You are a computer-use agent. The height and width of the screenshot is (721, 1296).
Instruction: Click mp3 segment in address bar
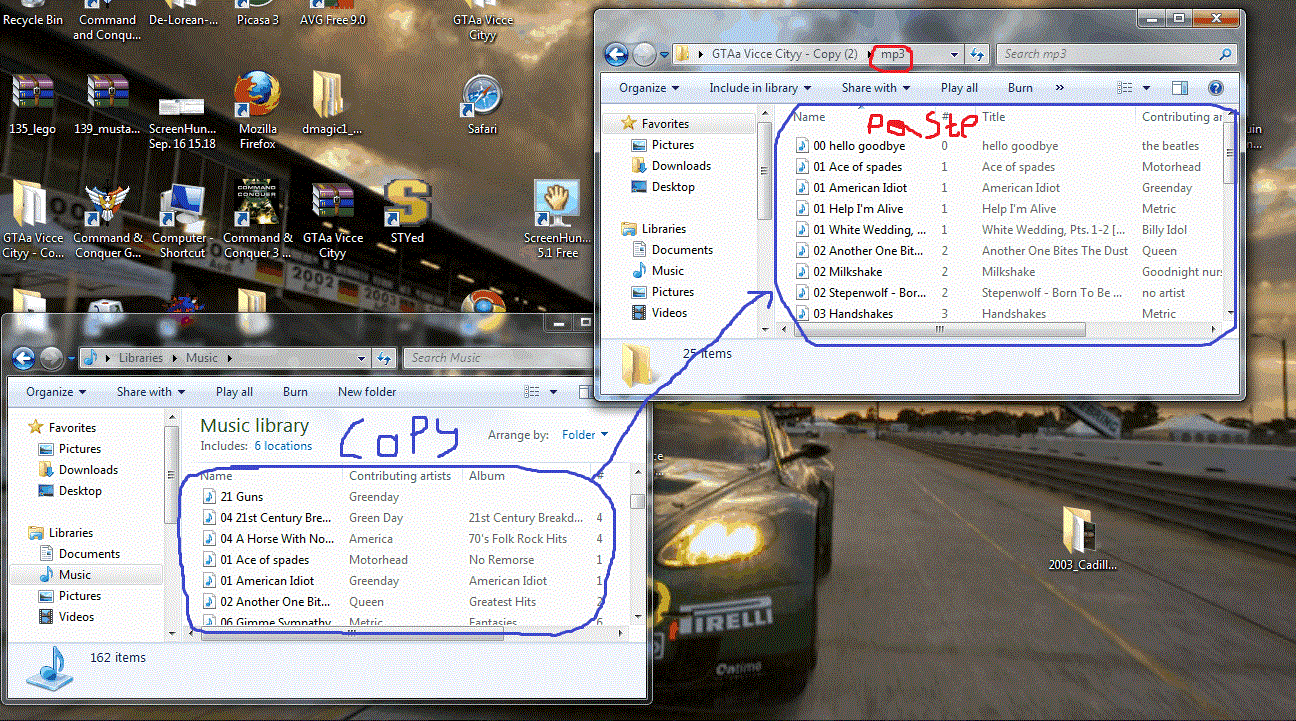pyautogui.click(x=892, y=54)
